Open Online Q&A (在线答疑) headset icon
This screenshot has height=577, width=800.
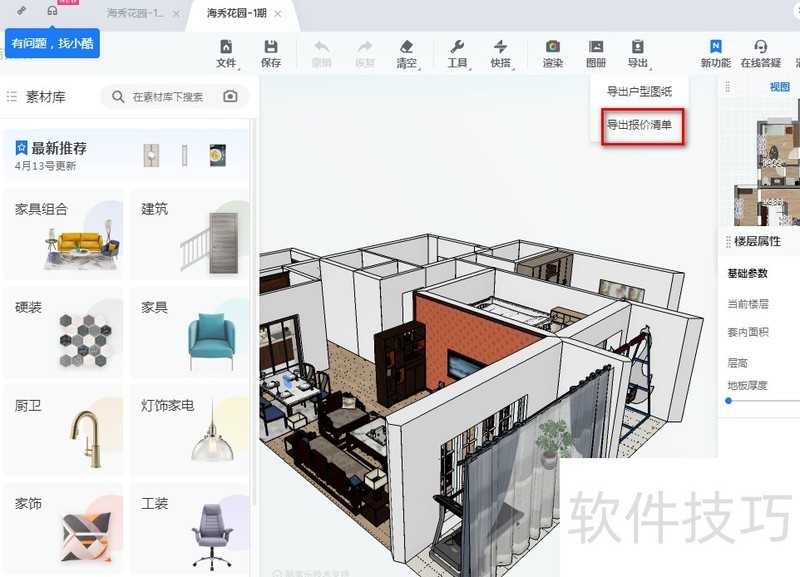click(760, 53)
